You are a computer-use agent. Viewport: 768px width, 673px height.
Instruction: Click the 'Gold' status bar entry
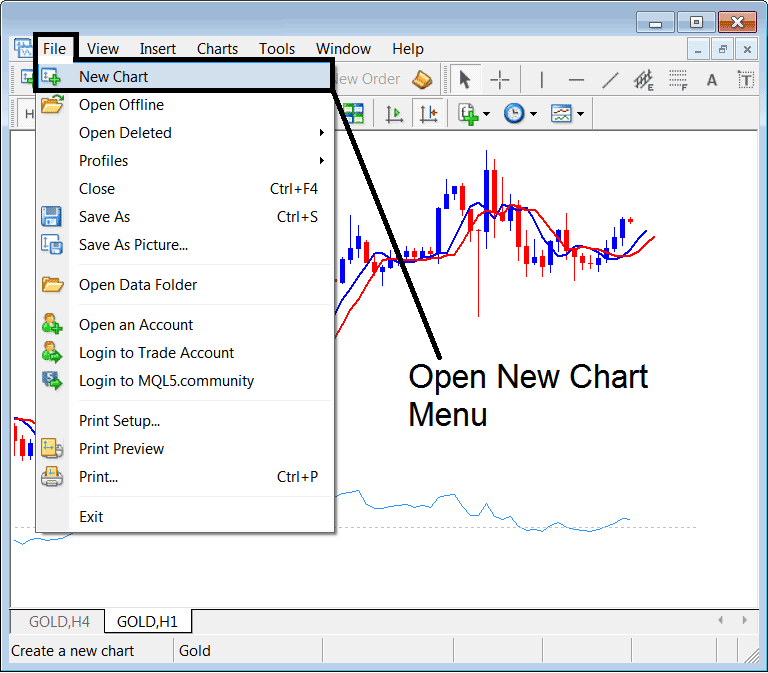coord(194,650)
